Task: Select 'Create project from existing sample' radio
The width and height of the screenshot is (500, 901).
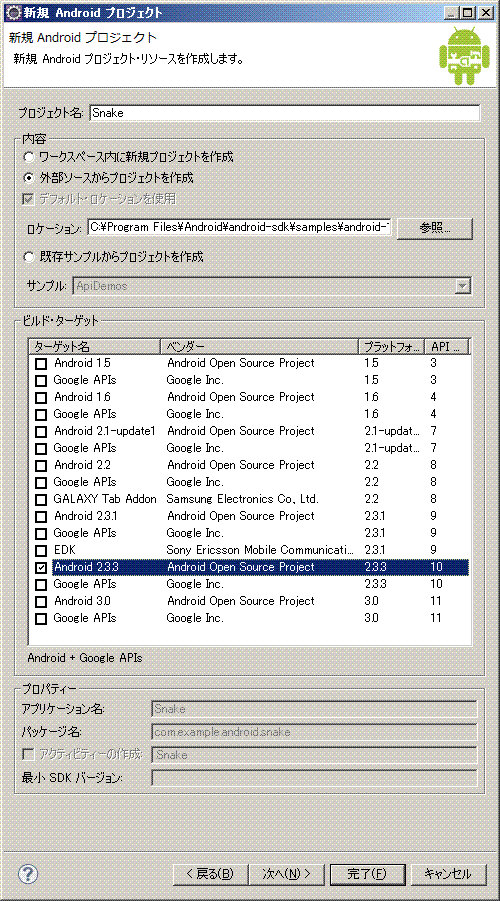Action: (x=28, y=257)
